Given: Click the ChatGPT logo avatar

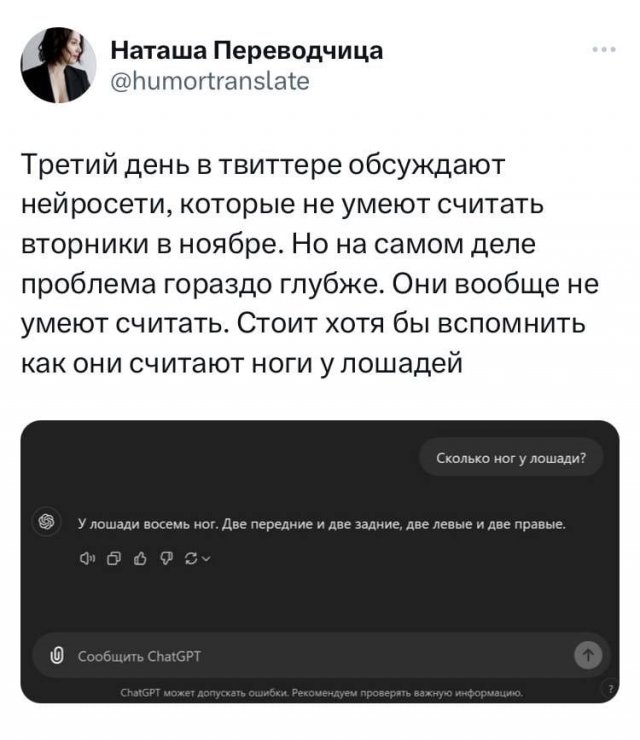Looking at the screenshot, I should 45,521.
